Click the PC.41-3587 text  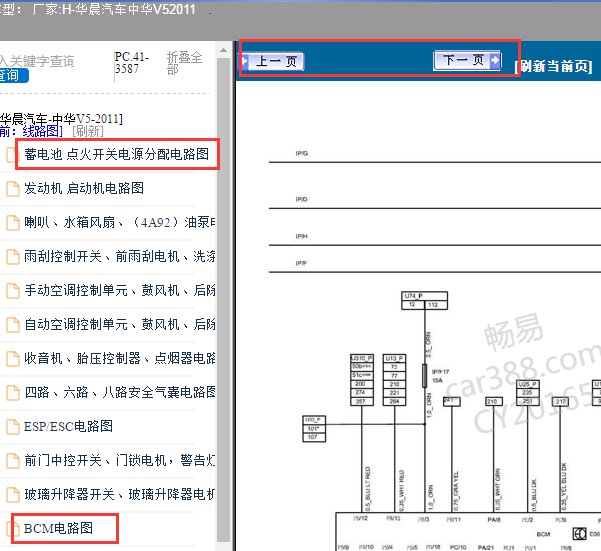pyautogui.click(x=132, y=63)
